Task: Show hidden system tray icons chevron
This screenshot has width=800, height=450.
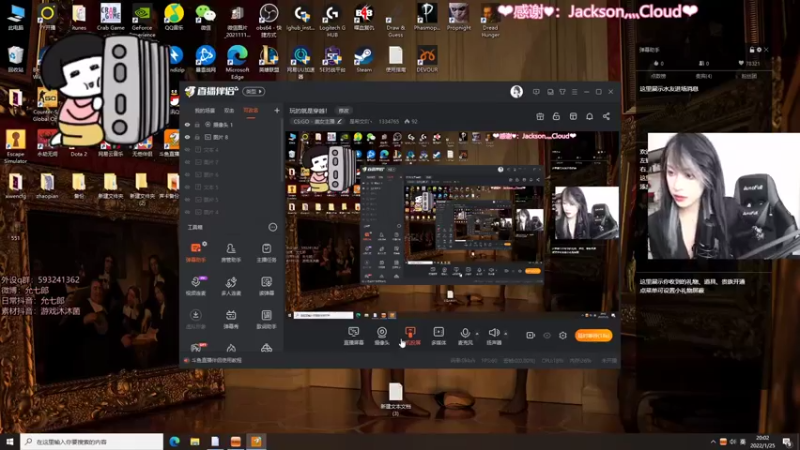Action: [713, 442]
